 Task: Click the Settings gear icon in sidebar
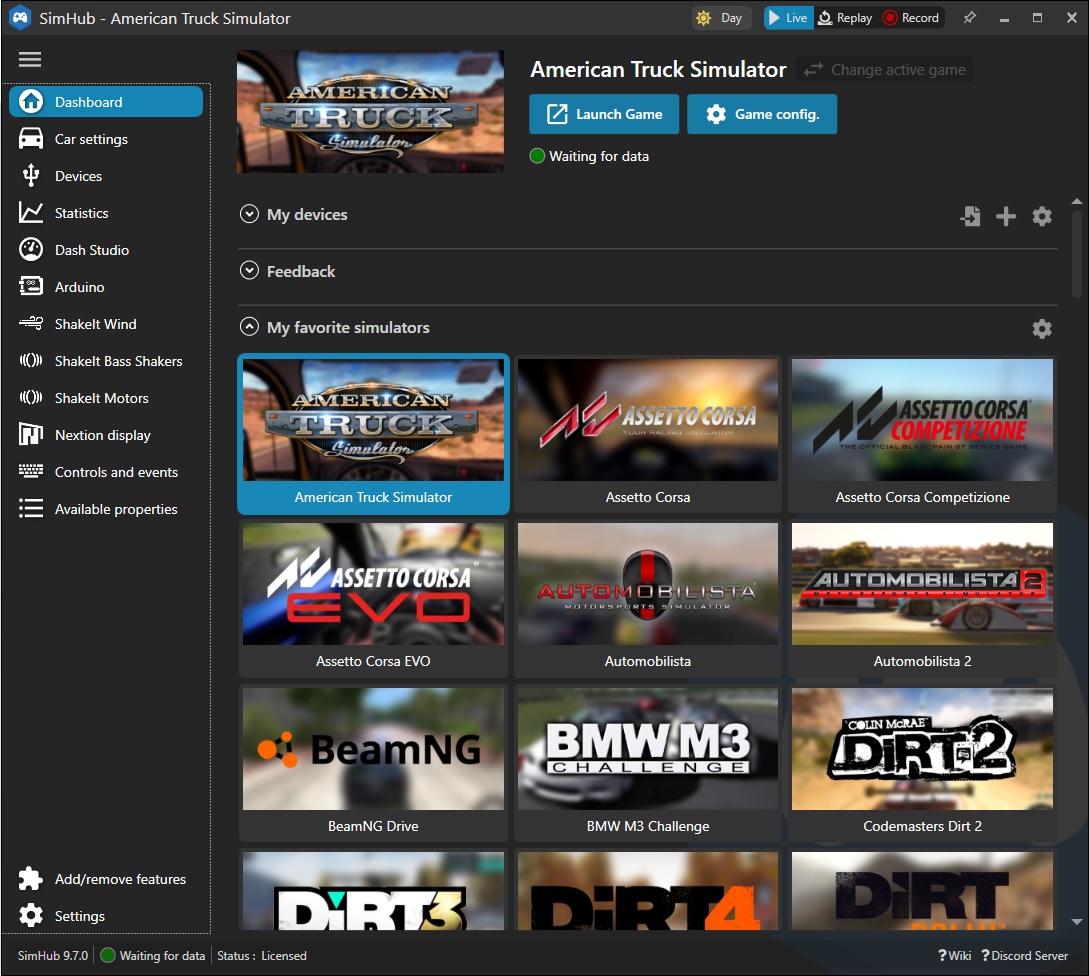click(31, 916)
